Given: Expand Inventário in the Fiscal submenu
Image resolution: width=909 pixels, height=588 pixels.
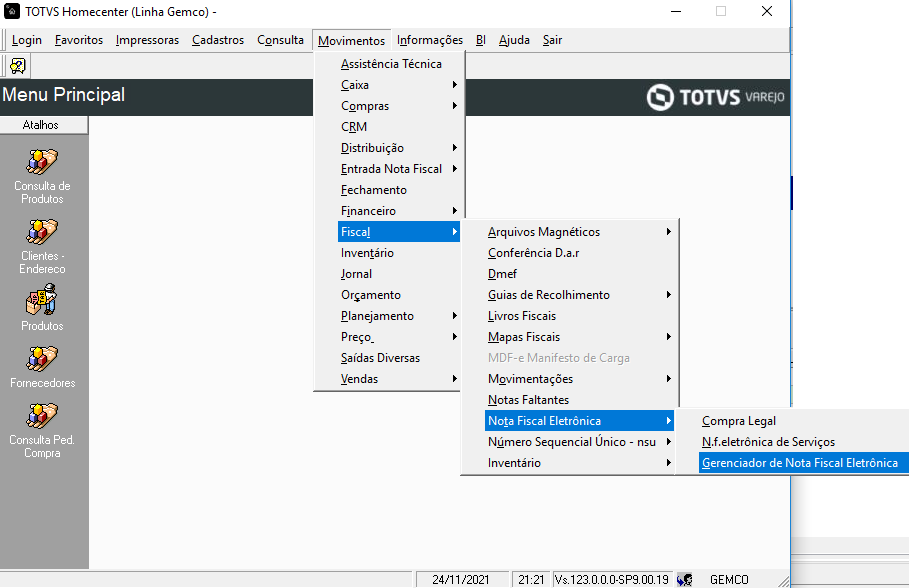Looking at the screenshot, I should pos(579,463).
